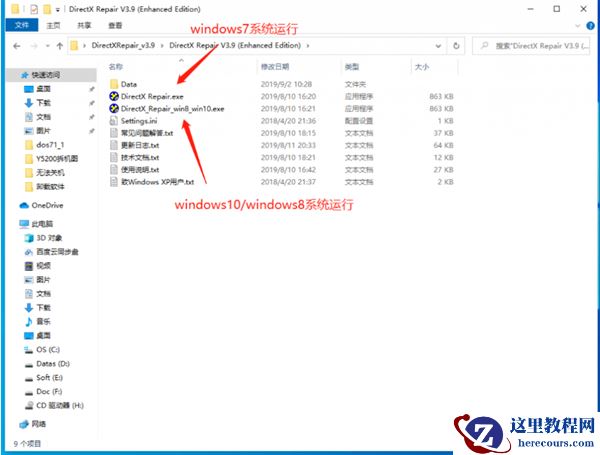Open the help question mark icon
Viewport: 600px width, 455px height.
(590, 26)
